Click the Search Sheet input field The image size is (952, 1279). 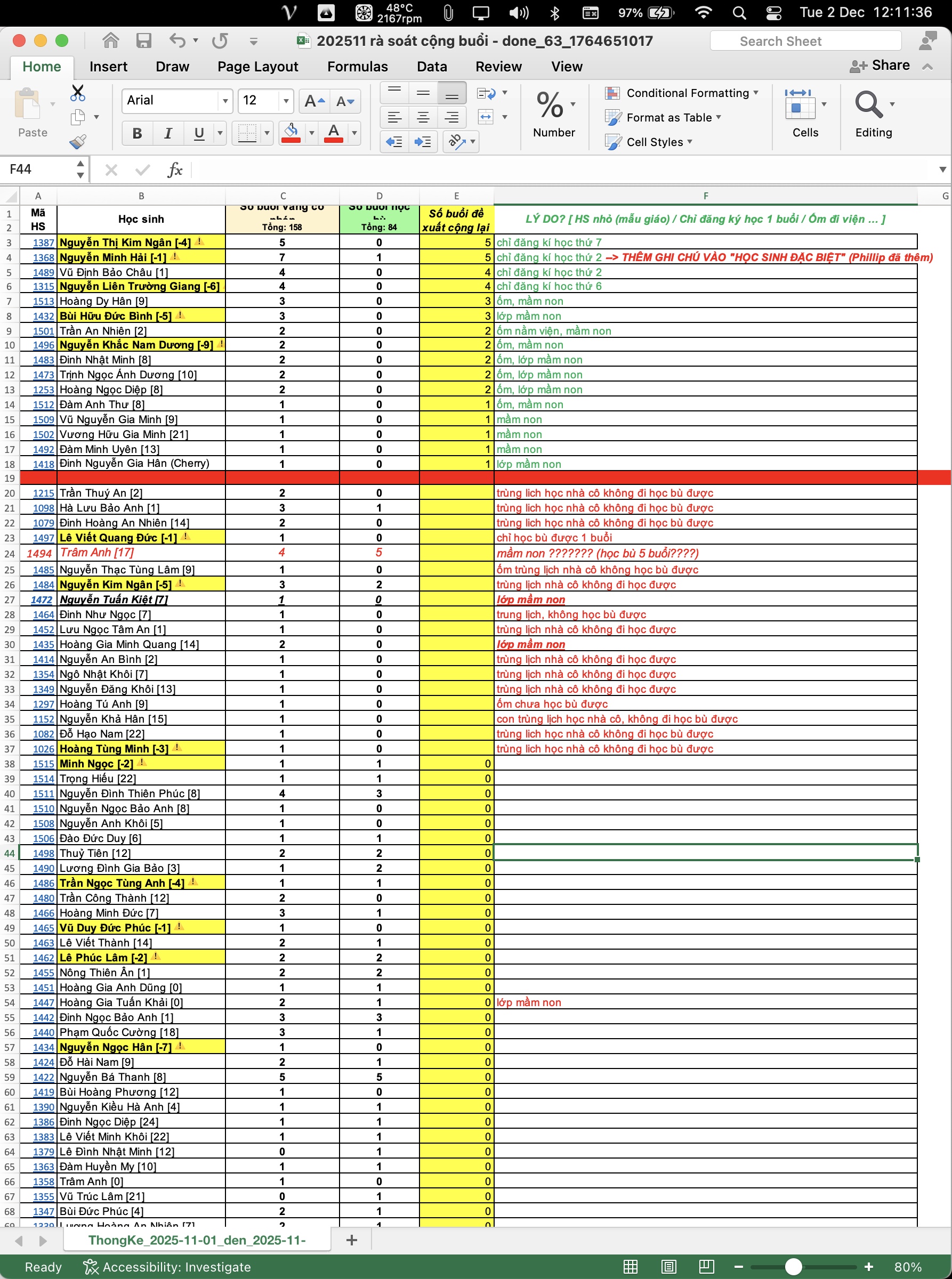click(x=805, y=41)
